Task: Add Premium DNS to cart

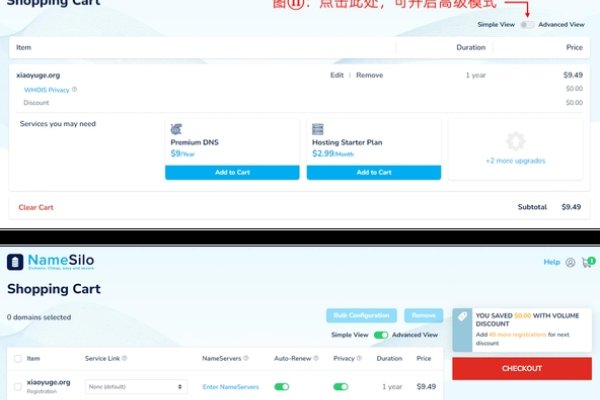Action: 232,172
